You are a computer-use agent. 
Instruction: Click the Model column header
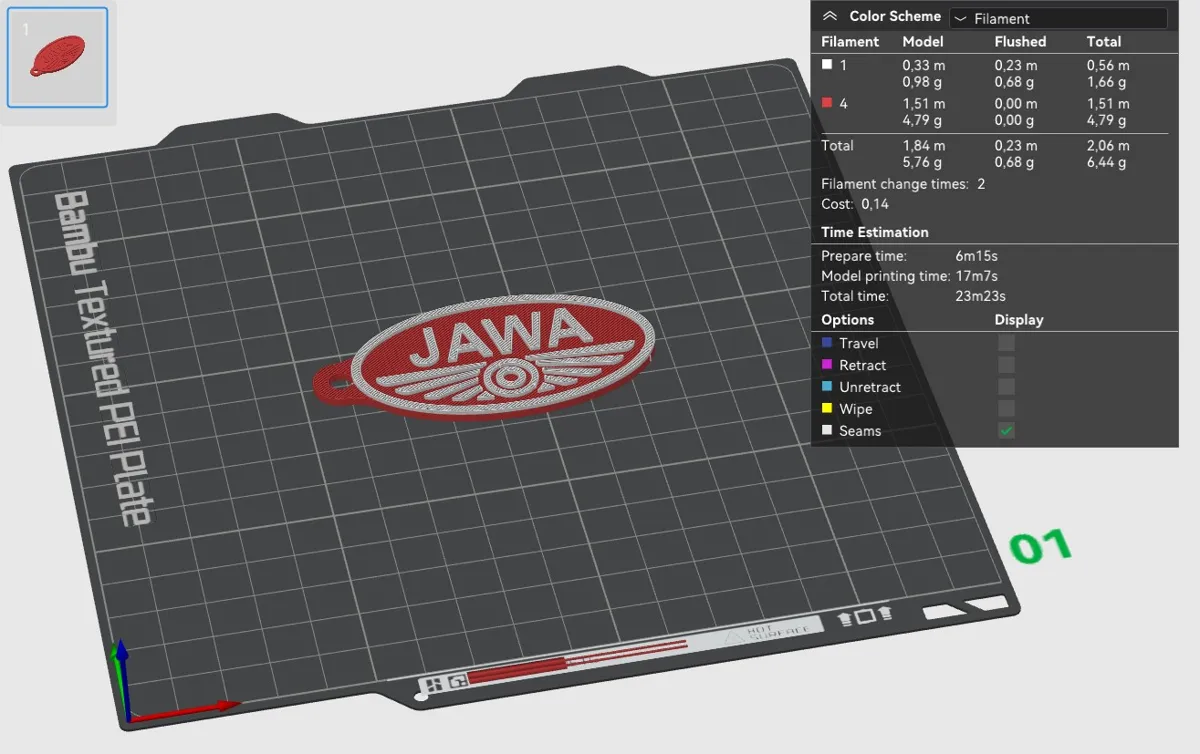(x=922, y=42)
